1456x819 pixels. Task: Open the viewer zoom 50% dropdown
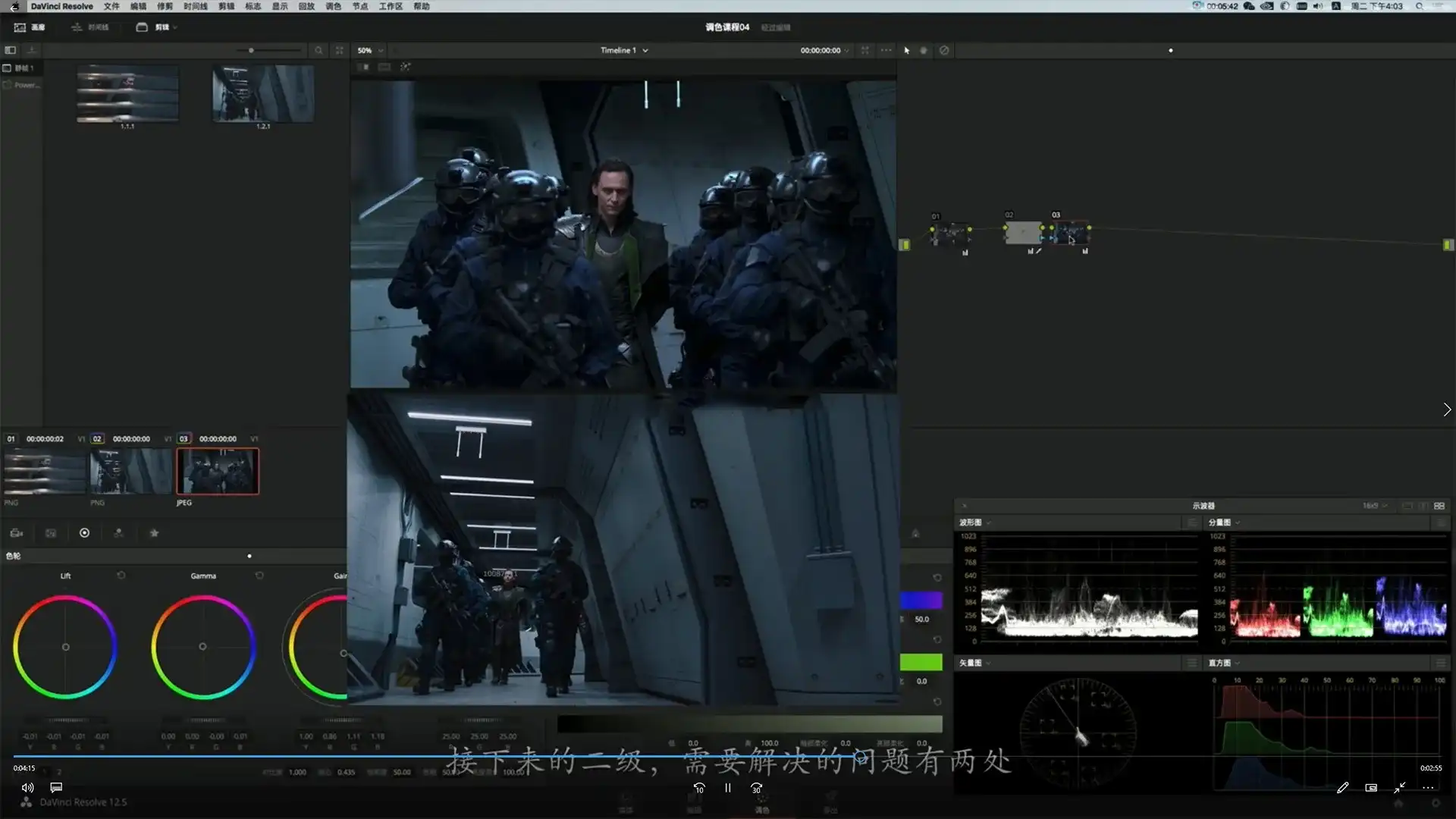370,50
